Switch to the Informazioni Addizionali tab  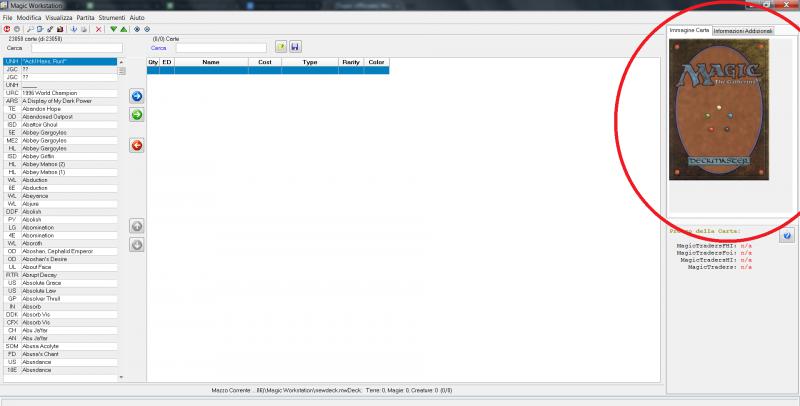click(743, 32)
